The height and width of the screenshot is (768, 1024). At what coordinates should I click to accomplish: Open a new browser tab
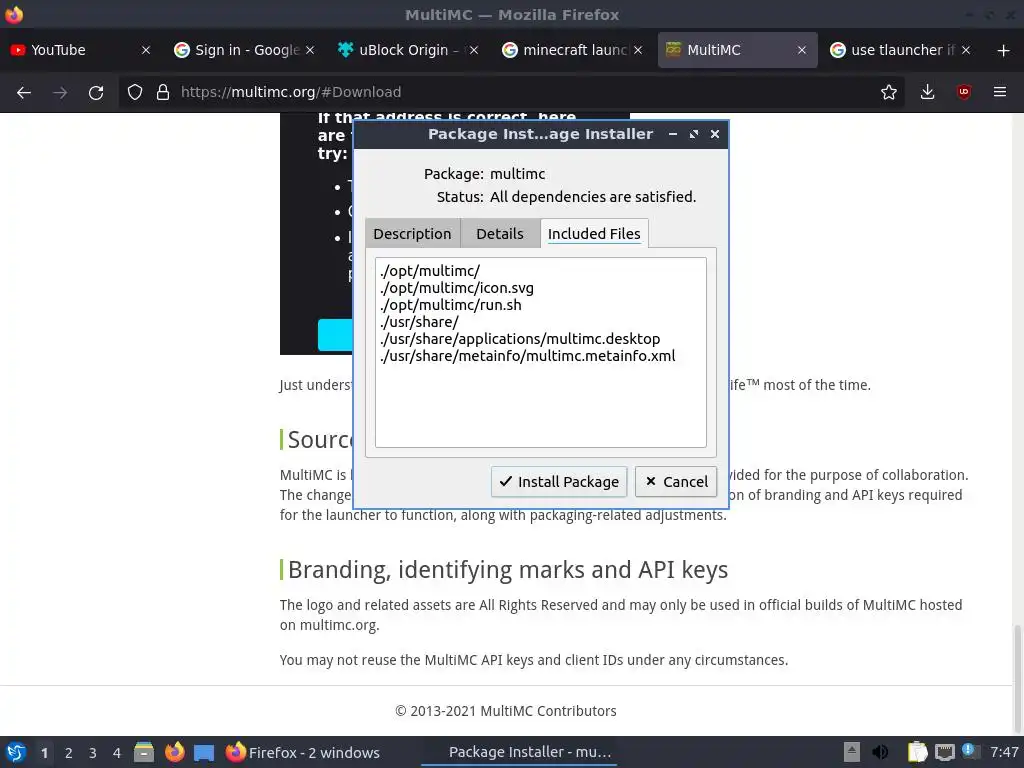pyautogui.click(x=1004, y=50)
